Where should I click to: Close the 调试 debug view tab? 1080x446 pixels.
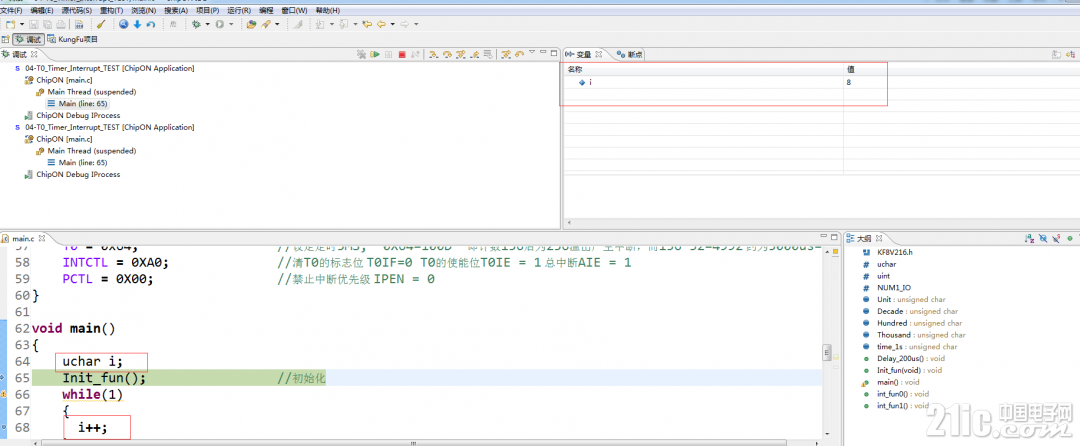click(34, 54)
